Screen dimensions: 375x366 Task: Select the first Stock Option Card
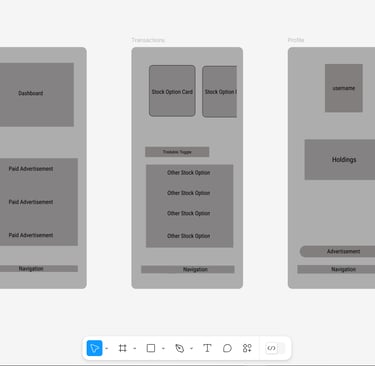pyautogui.click(x=172, y=91)
